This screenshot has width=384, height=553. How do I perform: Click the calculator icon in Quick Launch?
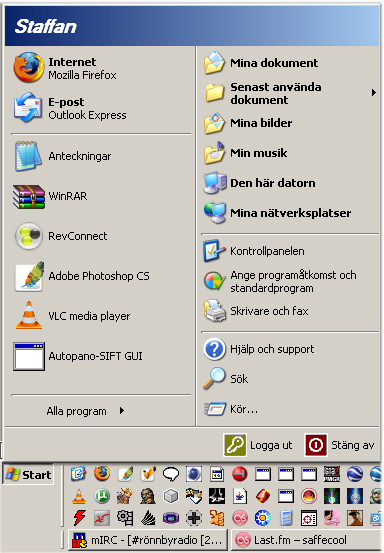coord(286,518)
